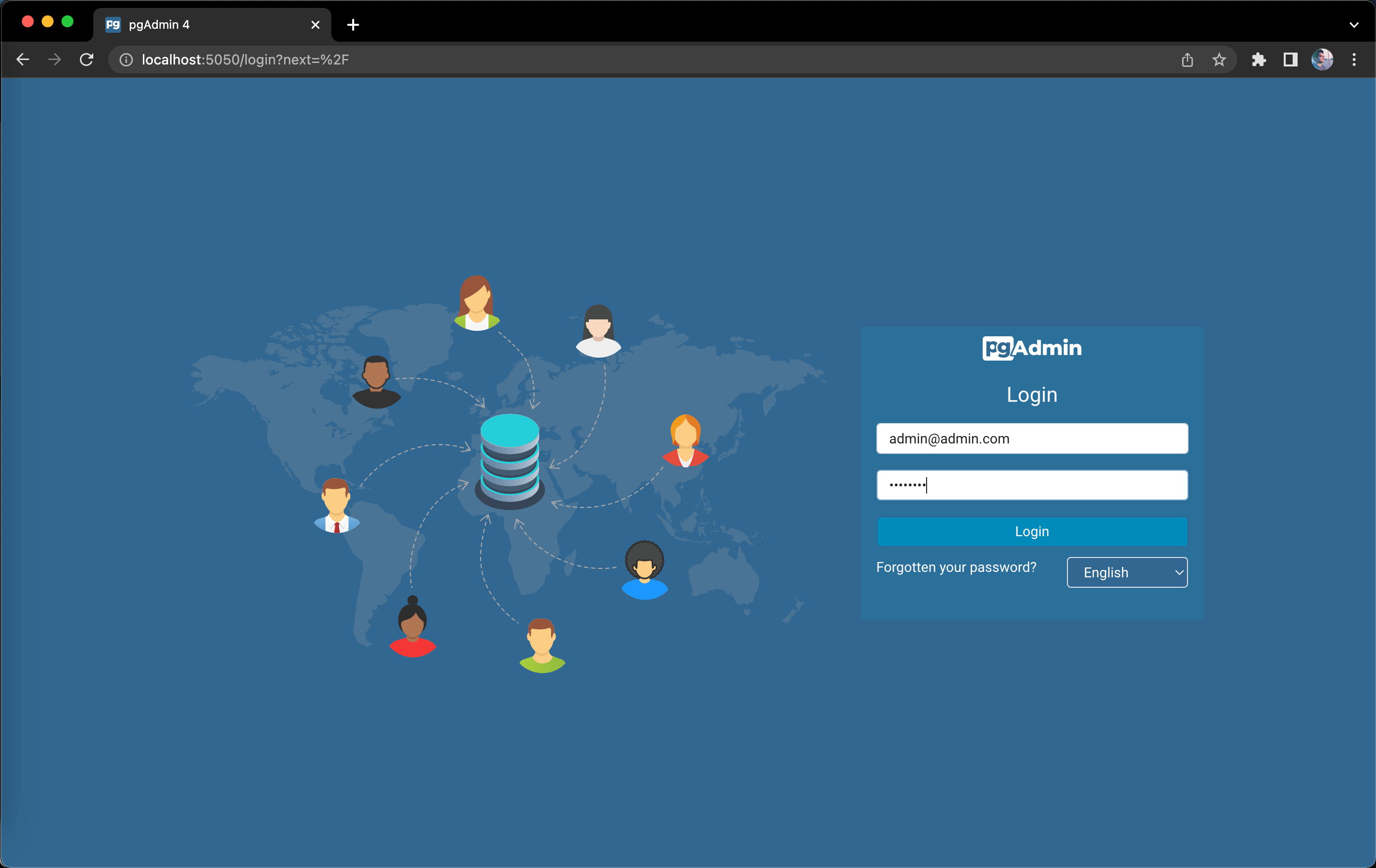Click the browser back navigation icon
This screenshot has width=1376, height=868.
click(x=22, y=60)
